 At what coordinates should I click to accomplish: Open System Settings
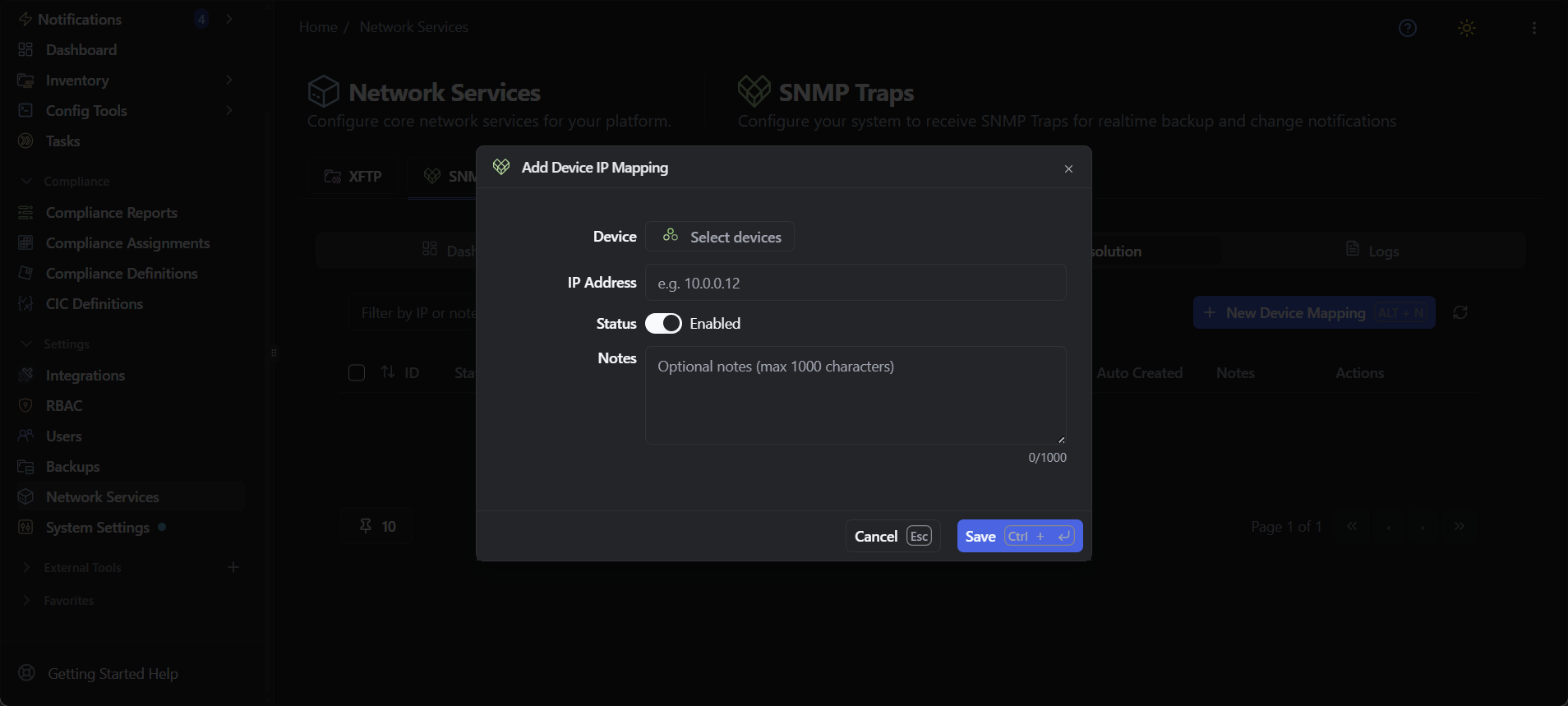coord(98,527)
